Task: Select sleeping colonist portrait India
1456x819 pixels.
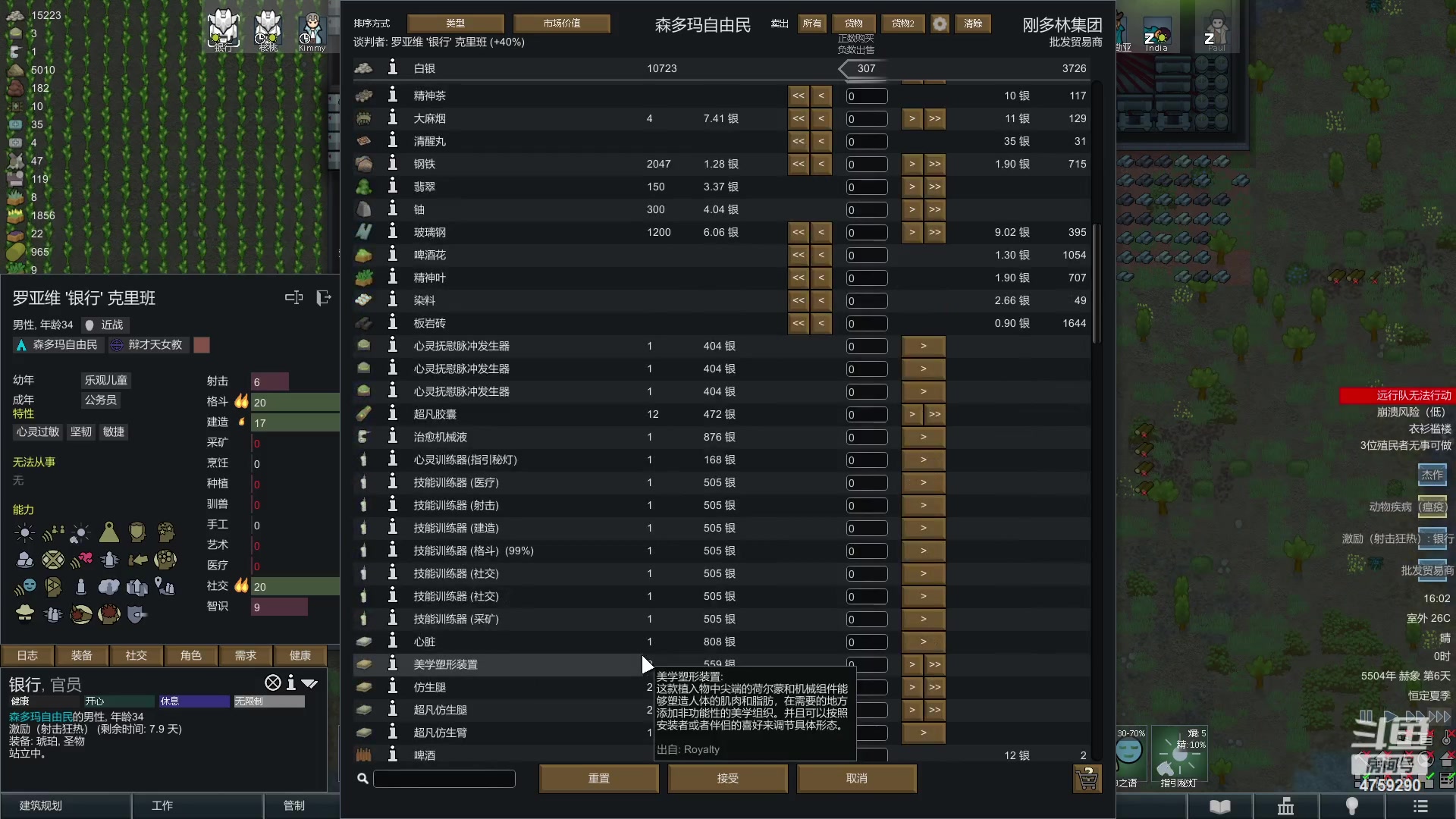Action: pyautogui.click(x=1156, y=34)
